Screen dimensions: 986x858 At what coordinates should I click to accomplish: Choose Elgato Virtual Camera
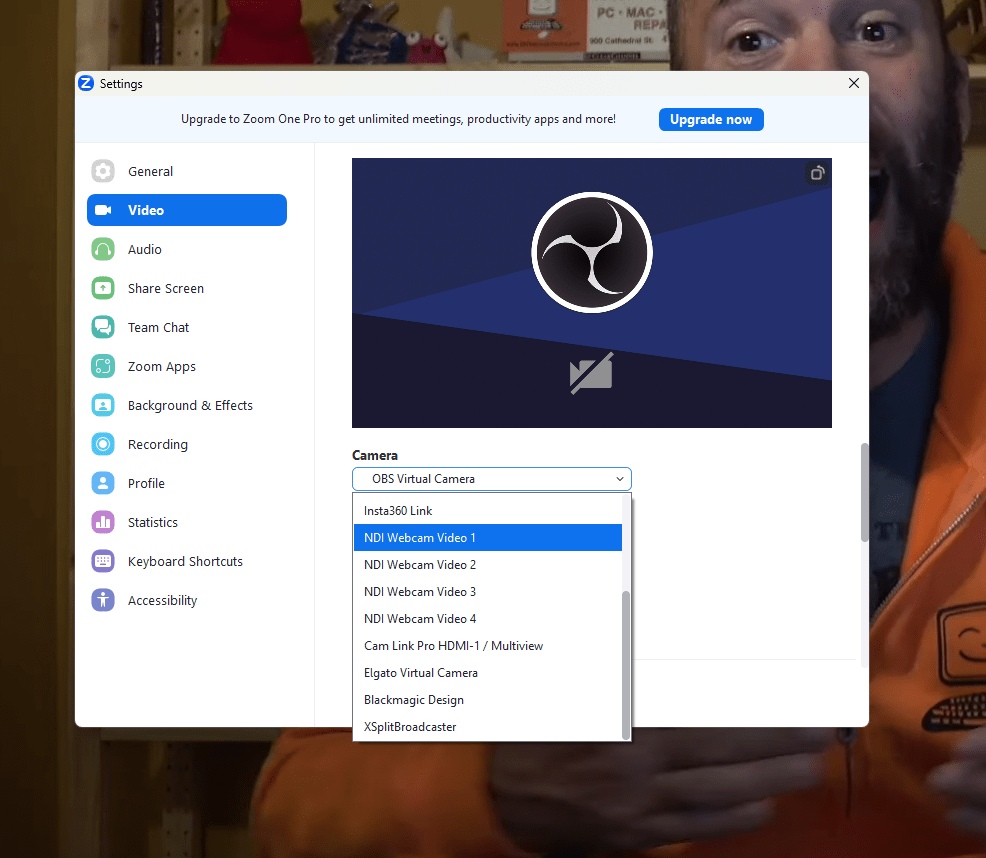487,673
